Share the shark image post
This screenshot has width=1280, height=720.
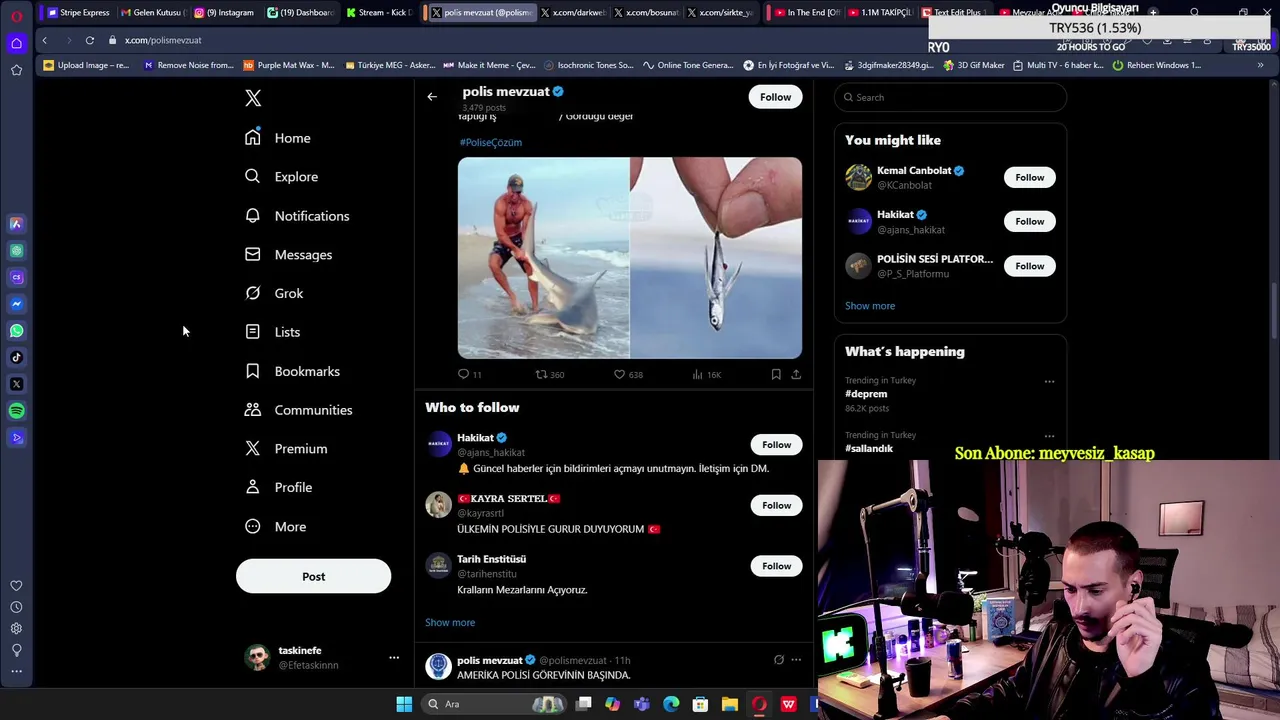point(796,374)
